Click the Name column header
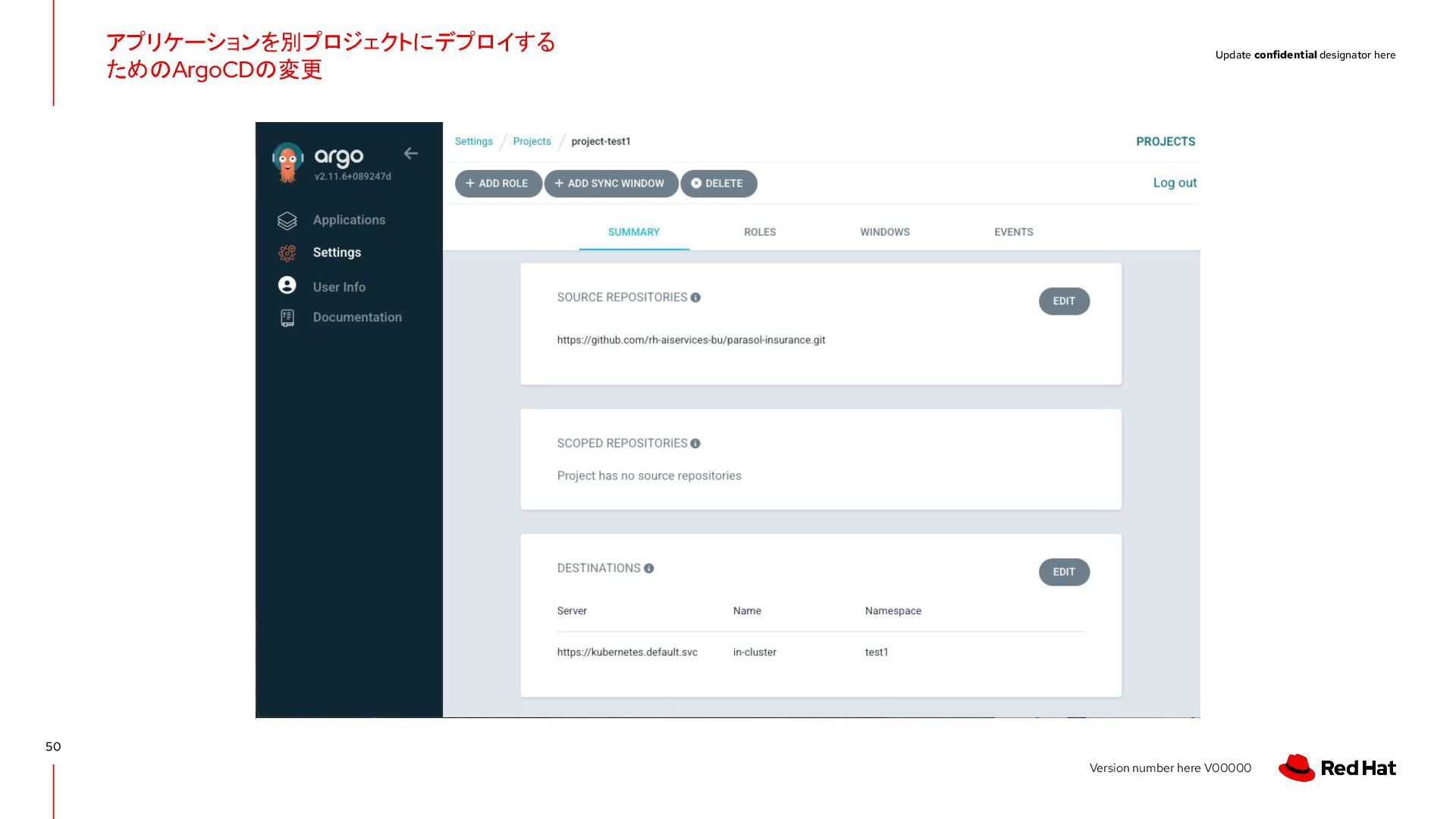The width and height of the screenshot is (1456, 819). 747,611
